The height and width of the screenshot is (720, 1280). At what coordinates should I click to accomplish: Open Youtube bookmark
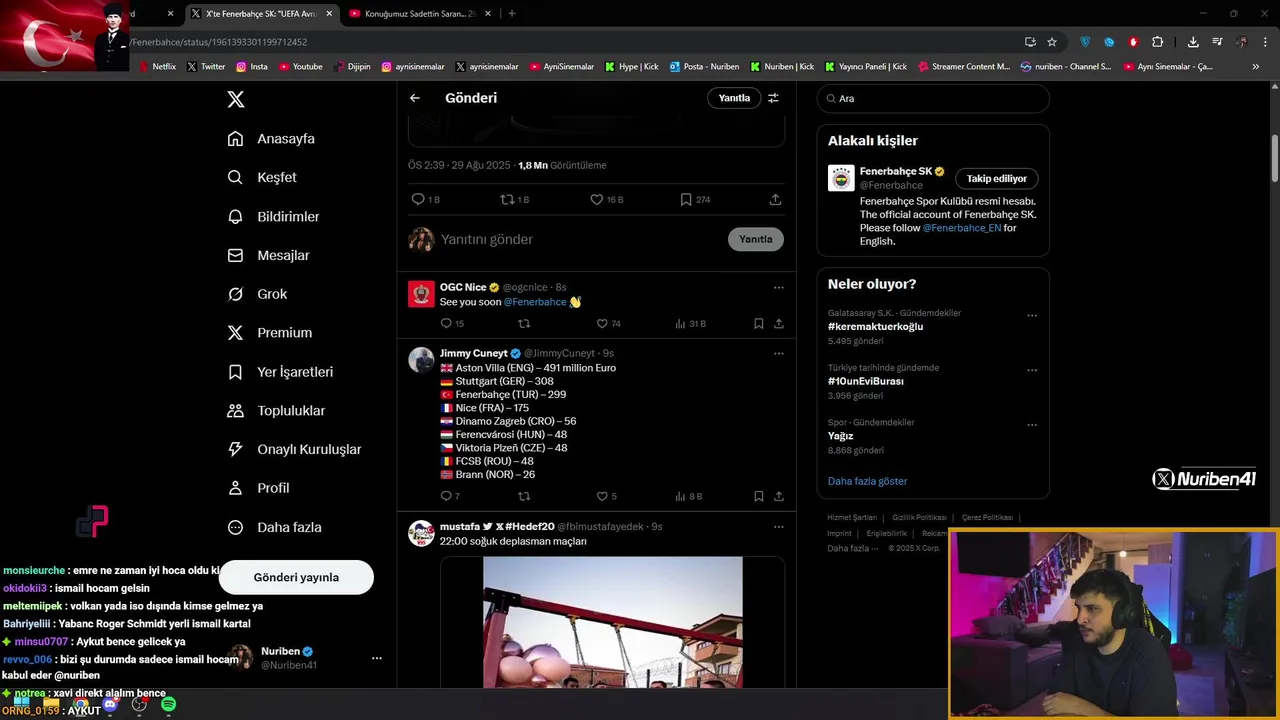click(x=301, y=67)
